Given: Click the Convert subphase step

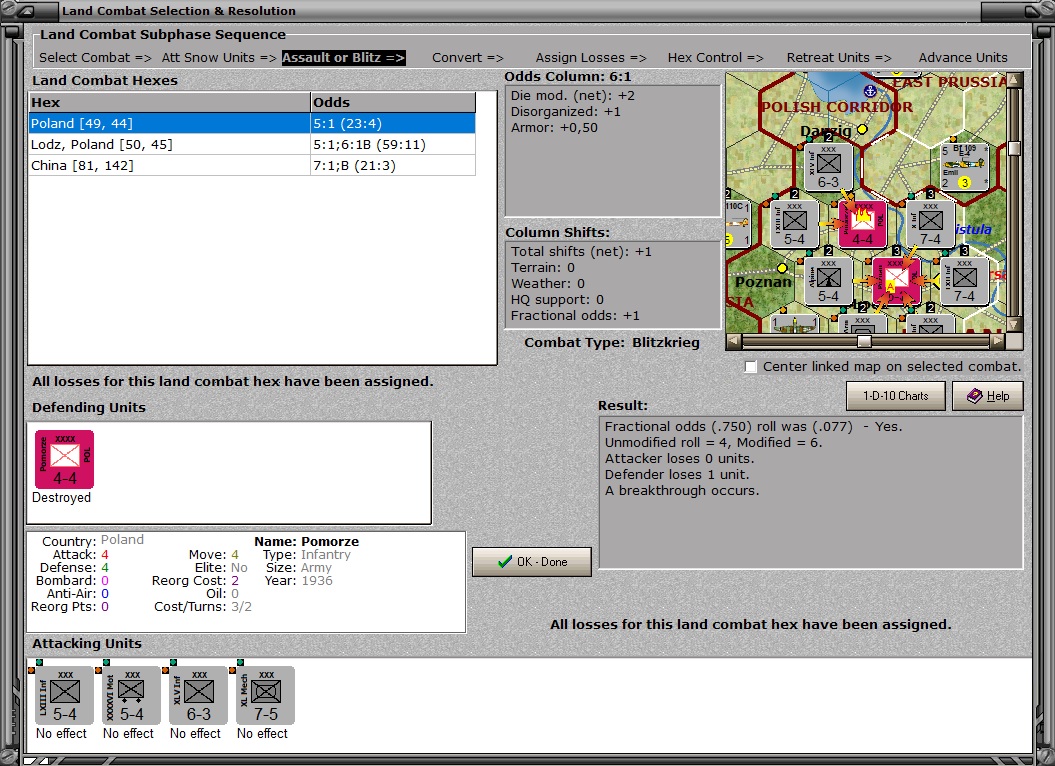Looking at the screenshot, I should pos(468,58).
